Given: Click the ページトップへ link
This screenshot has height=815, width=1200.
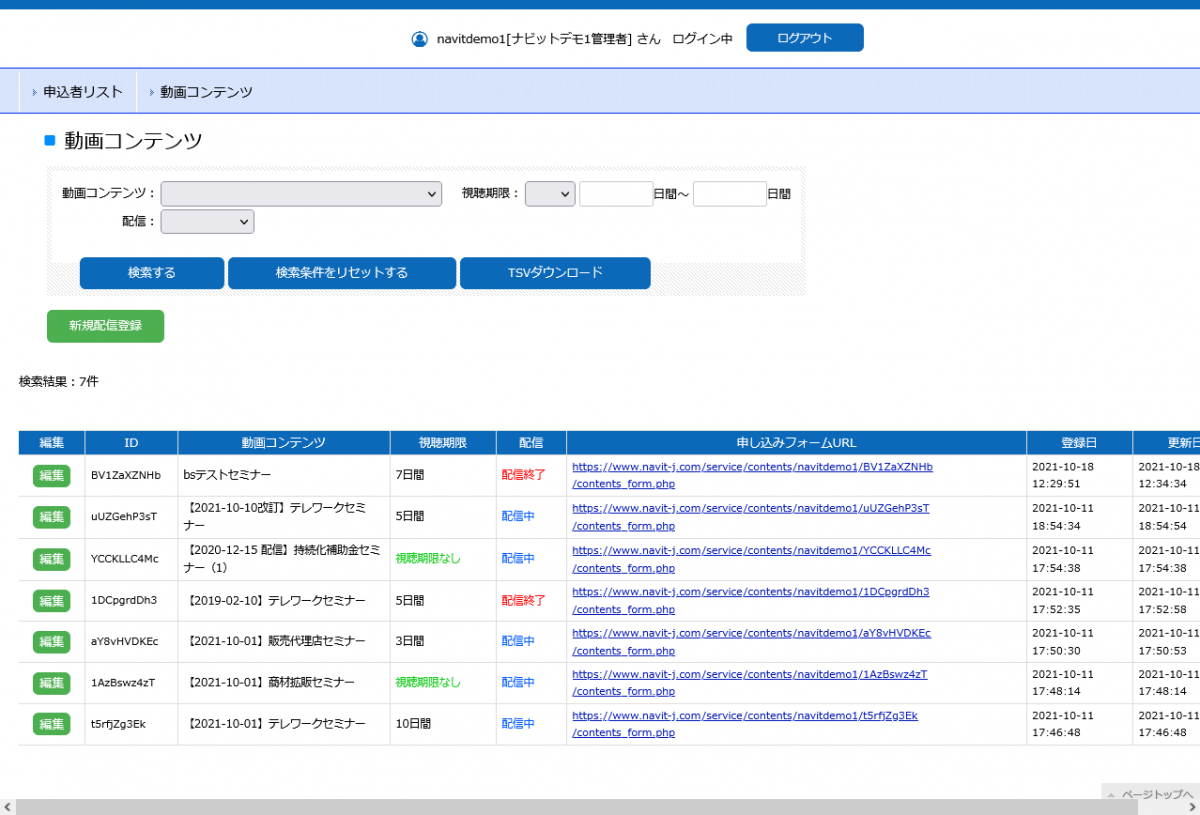Looking at the screenshot, I should click(1156, 795).
